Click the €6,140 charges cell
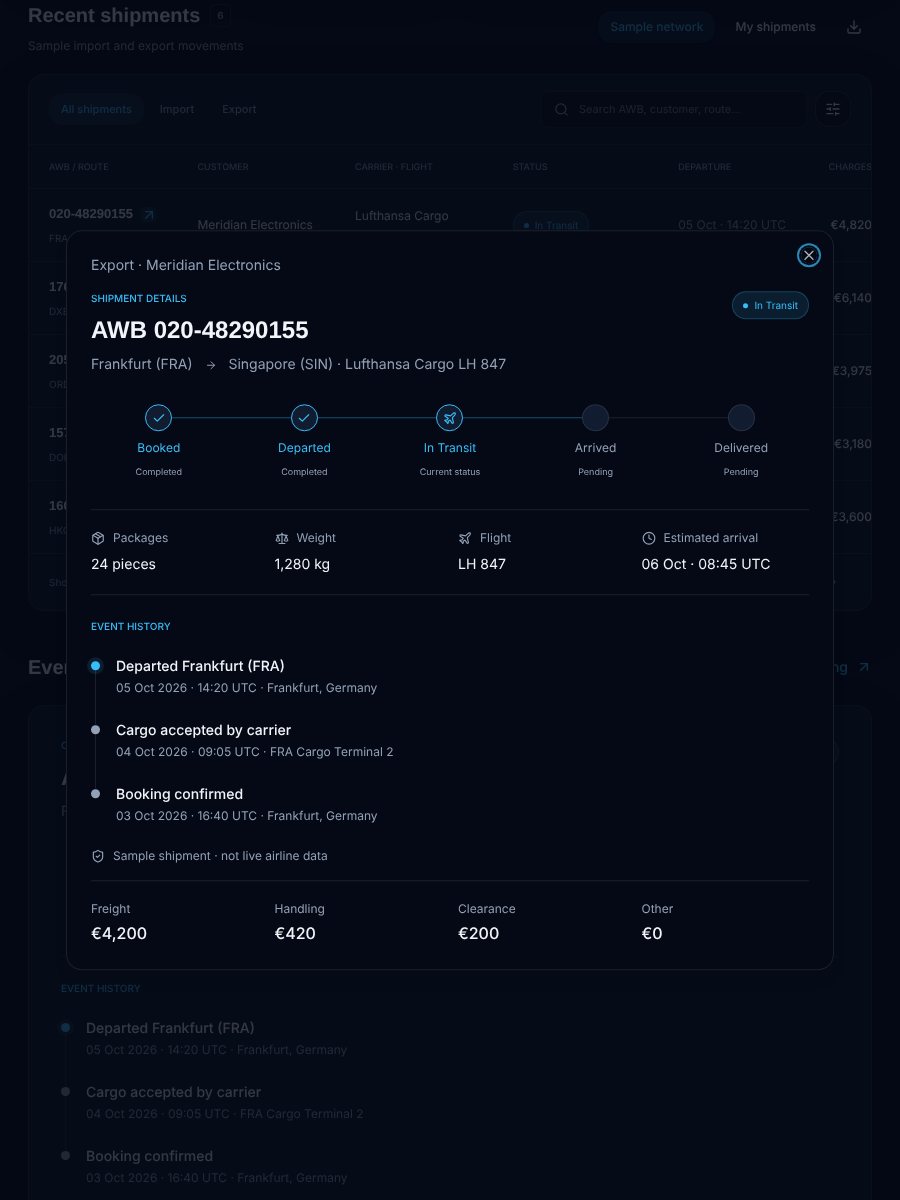Image resolution: width=900 pixels, height=1200 pixels. (852, 298)
